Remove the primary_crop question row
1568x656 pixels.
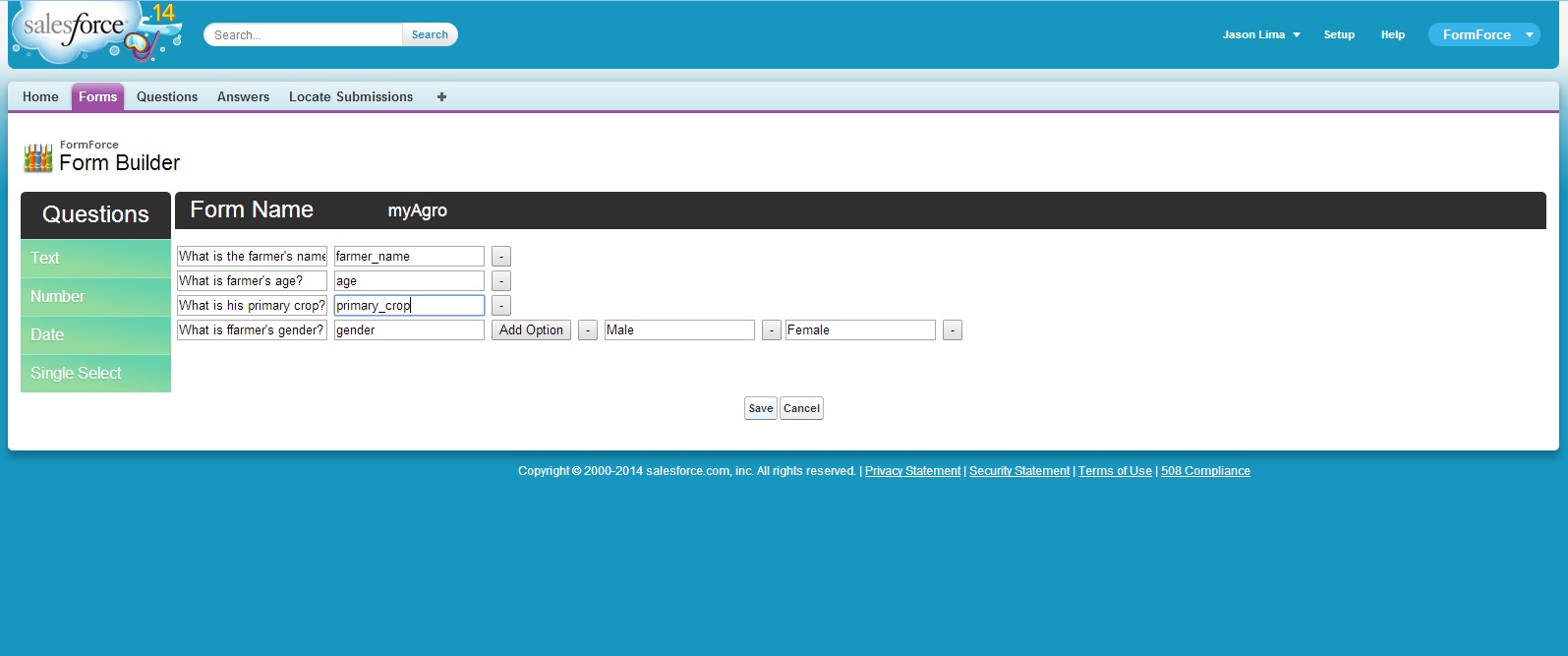pos(501,306)
